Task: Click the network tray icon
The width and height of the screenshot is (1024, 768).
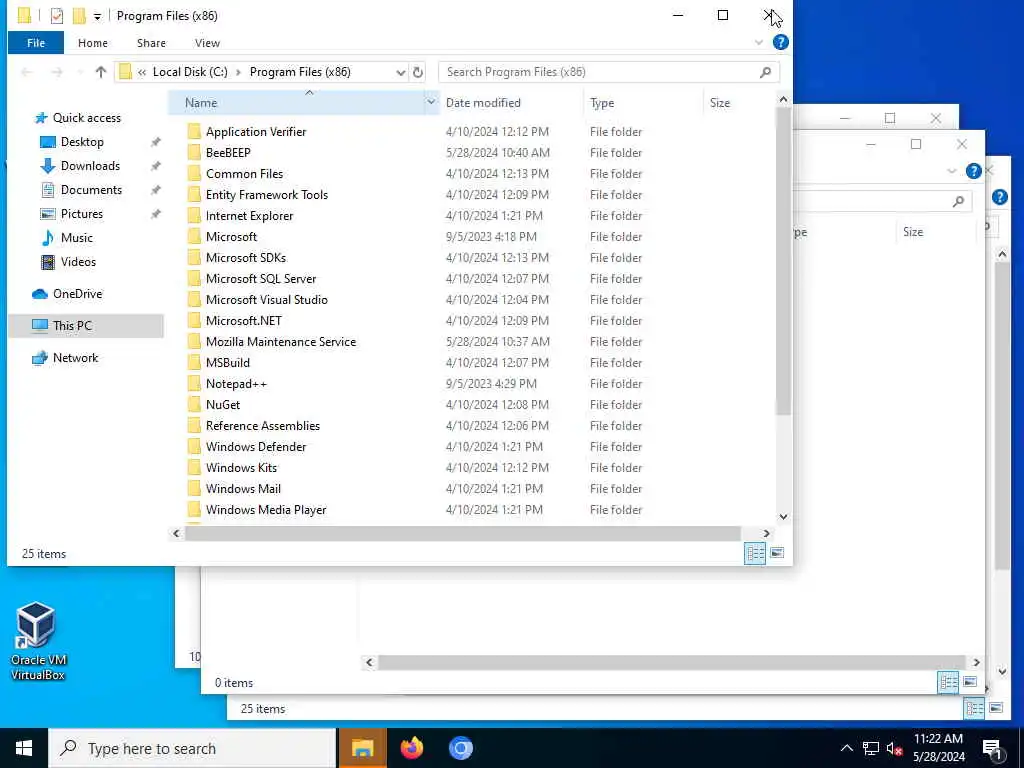Action: (x=871, y=749)
